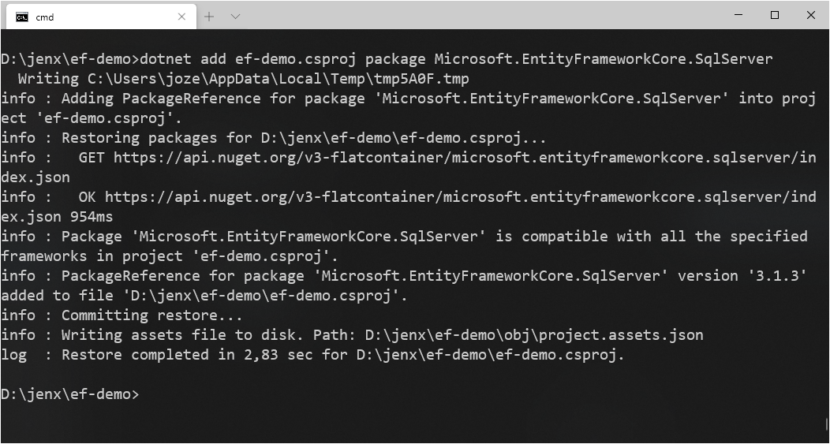Click the cmd terminal icon in tab
Viewport: 830px width, 444px height.
tap(21, 17)
